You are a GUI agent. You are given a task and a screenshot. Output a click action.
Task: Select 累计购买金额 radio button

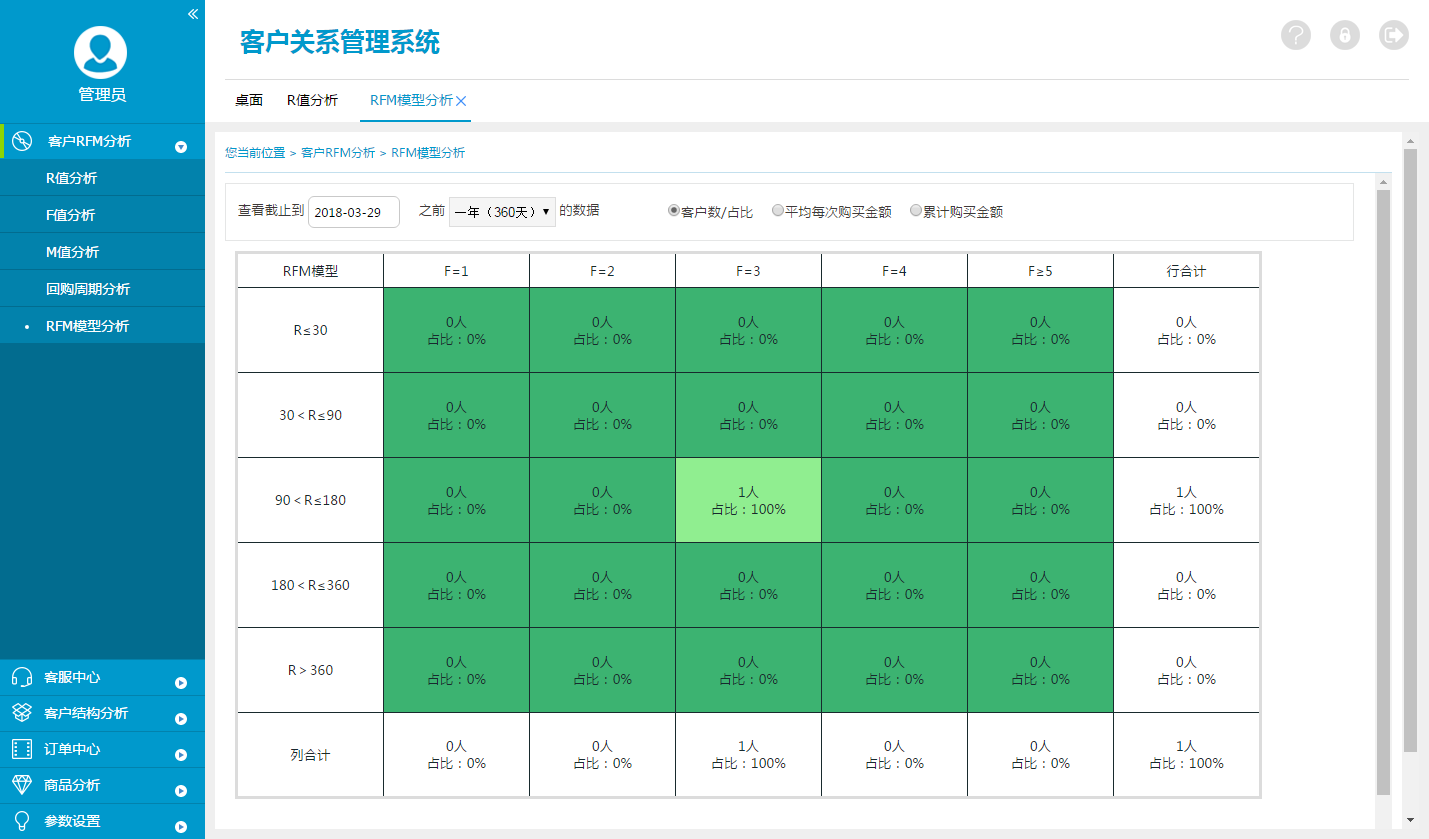[915, 211]
